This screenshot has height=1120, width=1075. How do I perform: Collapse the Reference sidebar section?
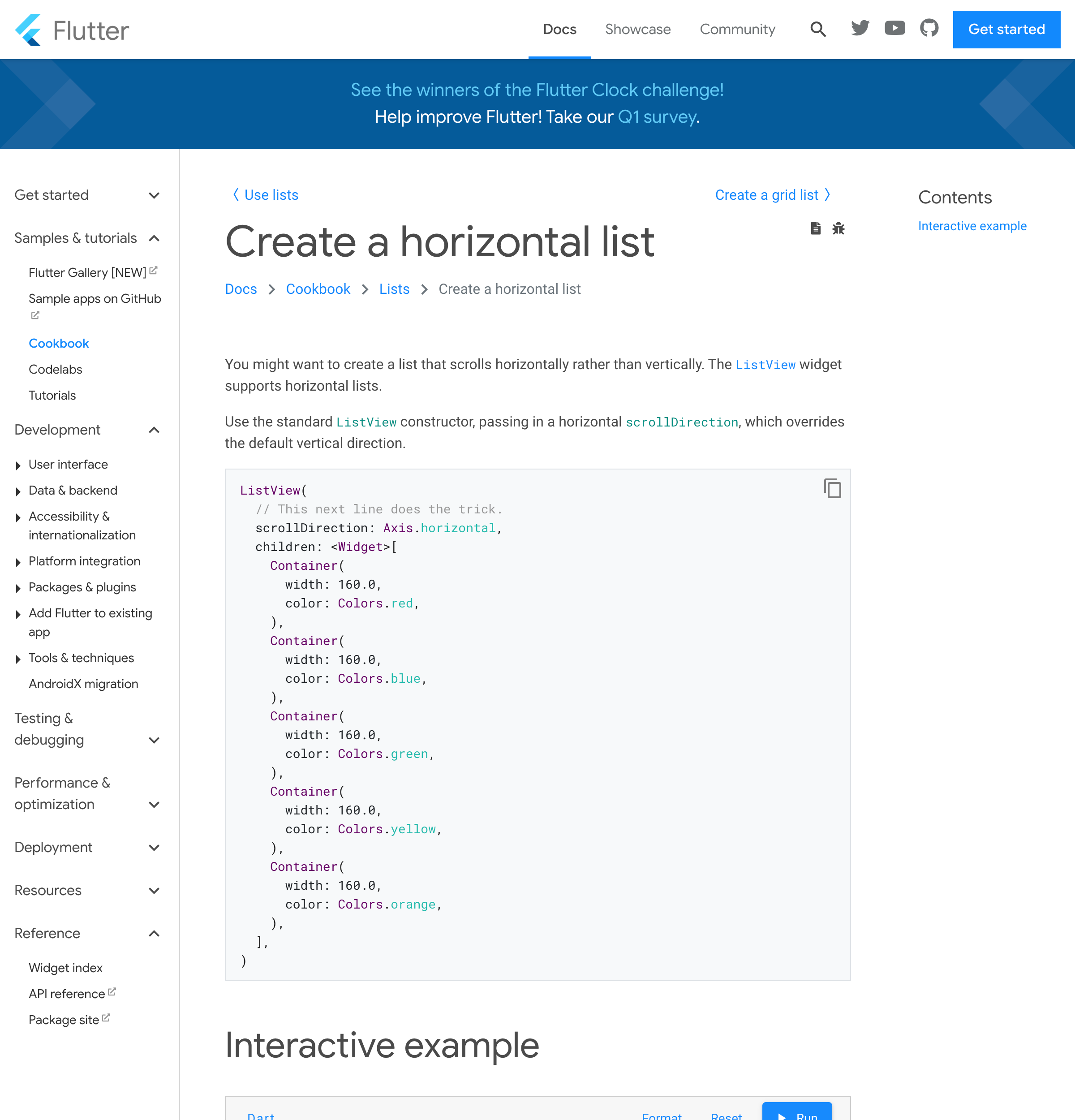(x=87, y=933)
